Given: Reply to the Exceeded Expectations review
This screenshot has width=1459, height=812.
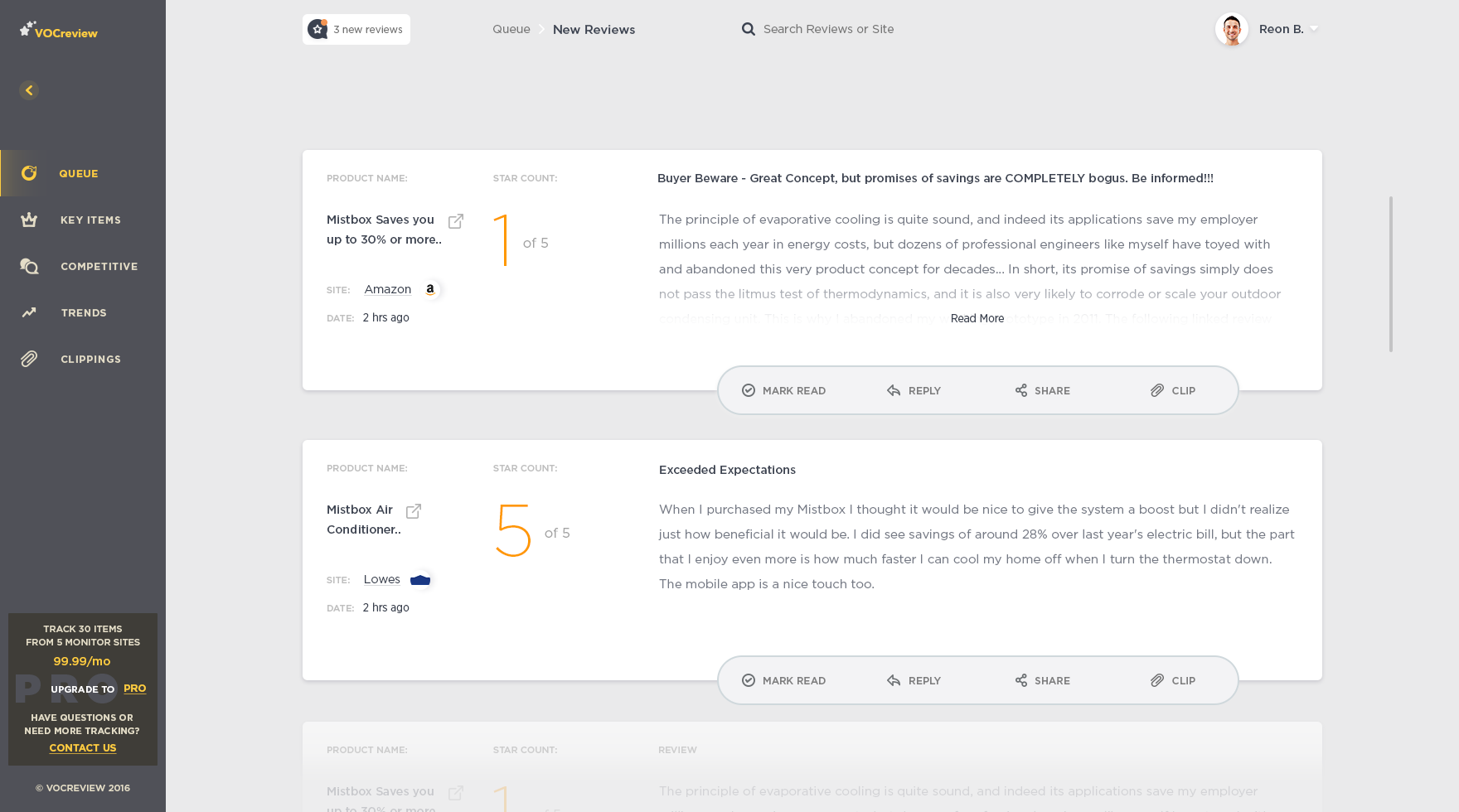Looking at the screenshot, I should tap(914, 680).
